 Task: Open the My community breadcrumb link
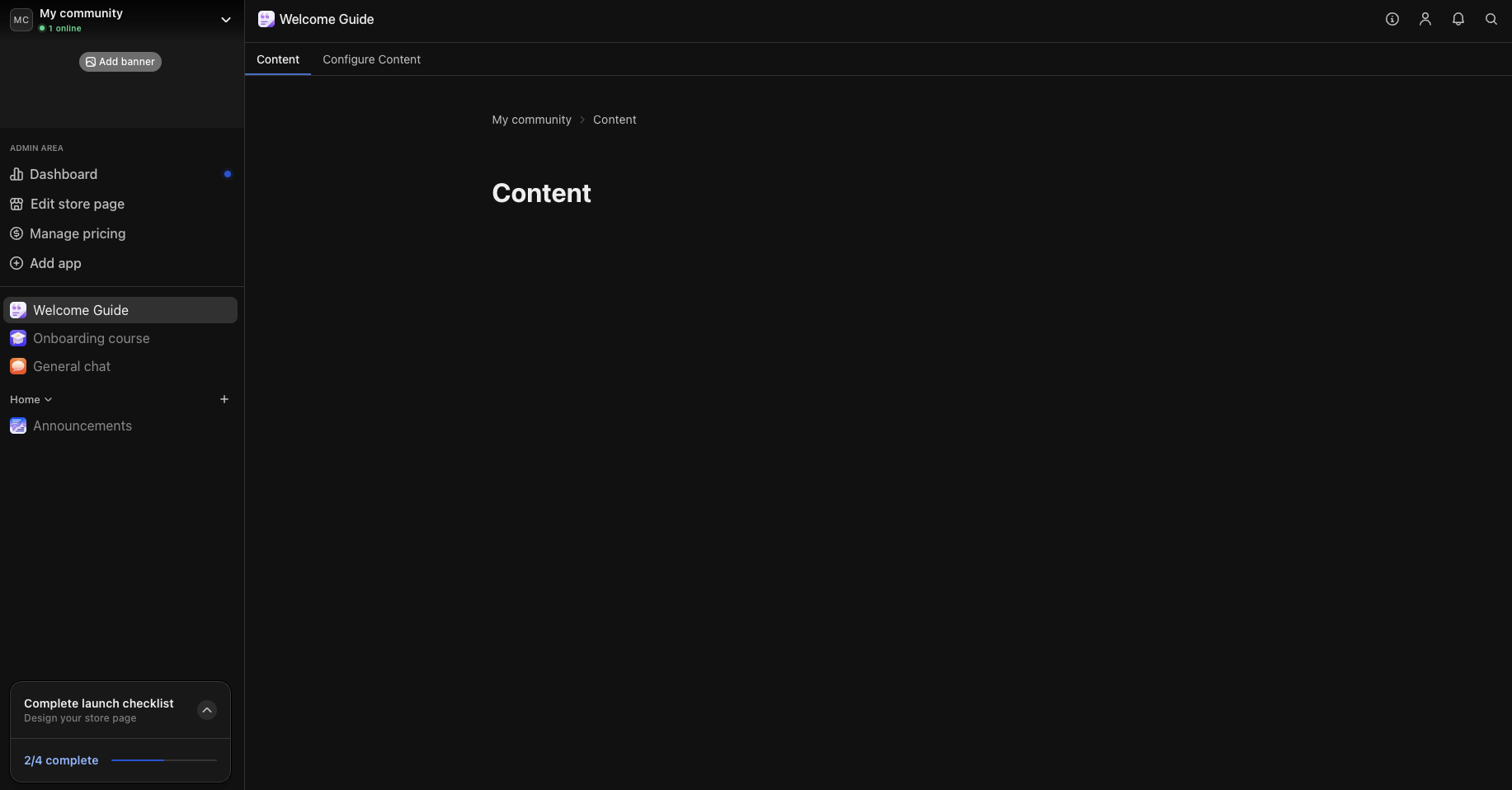(x=530, y=120)
